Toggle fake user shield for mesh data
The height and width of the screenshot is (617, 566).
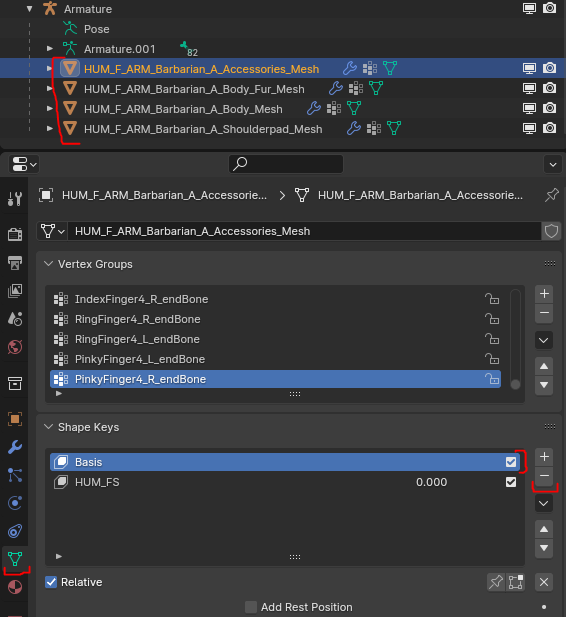551,231
